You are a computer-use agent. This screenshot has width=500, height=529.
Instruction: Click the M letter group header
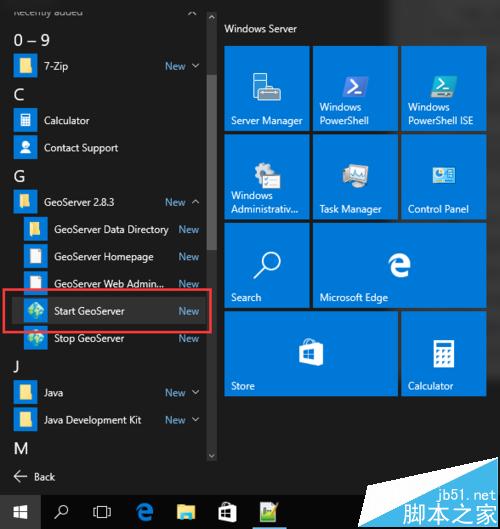pyautogui.click(x=21, y=448)
